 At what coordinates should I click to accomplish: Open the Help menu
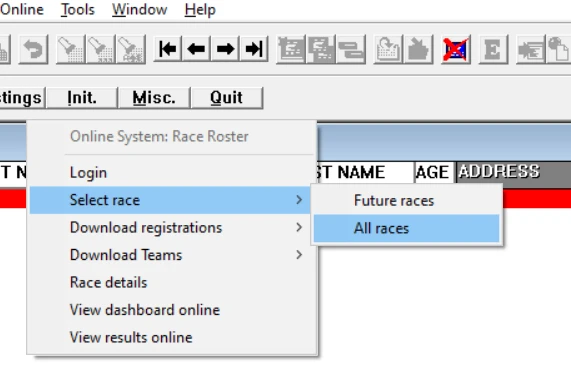(x=200, y=9)
